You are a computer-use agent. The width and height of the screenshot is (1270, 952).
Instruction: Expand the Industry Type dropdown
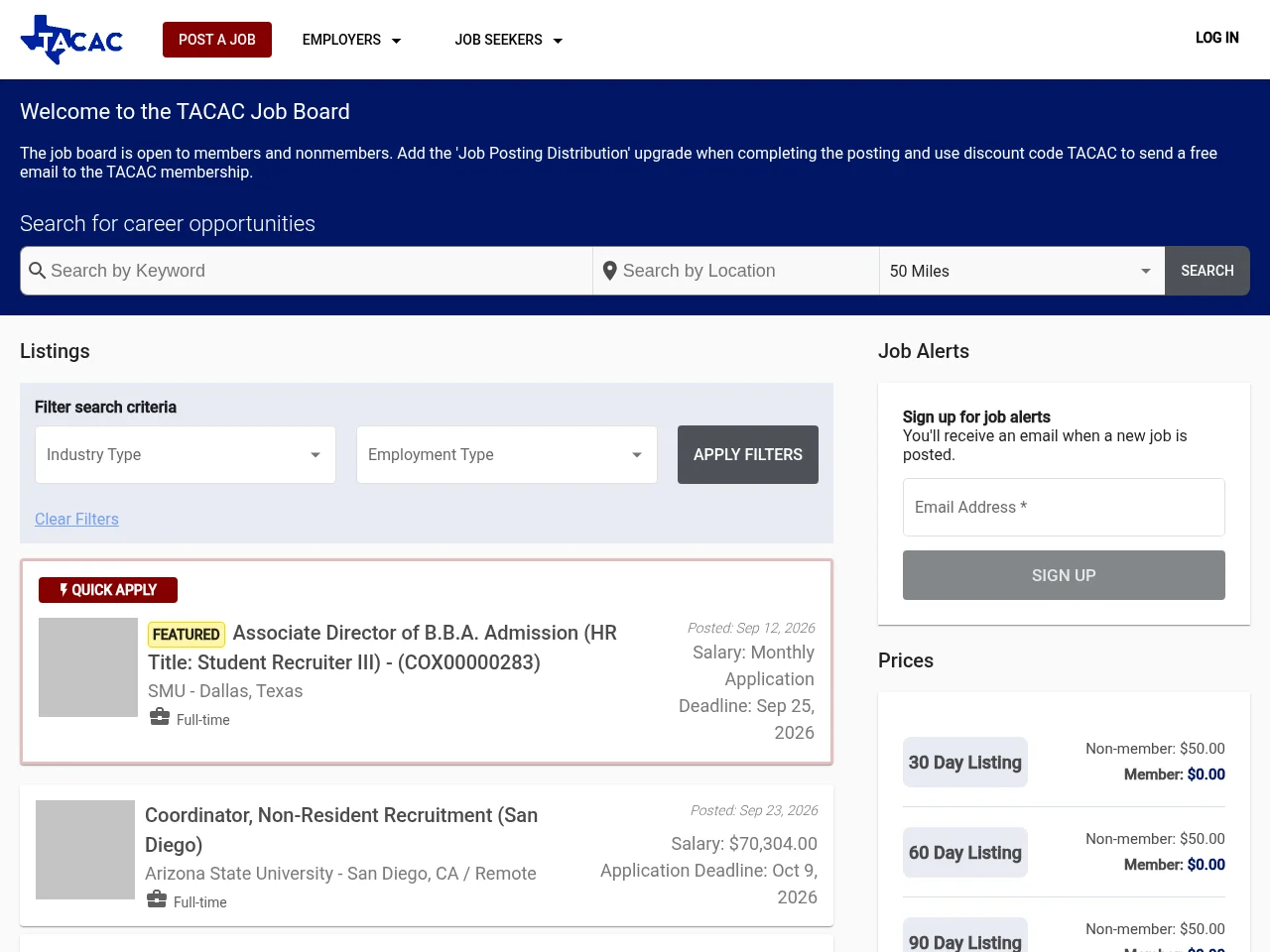(186, 454)
